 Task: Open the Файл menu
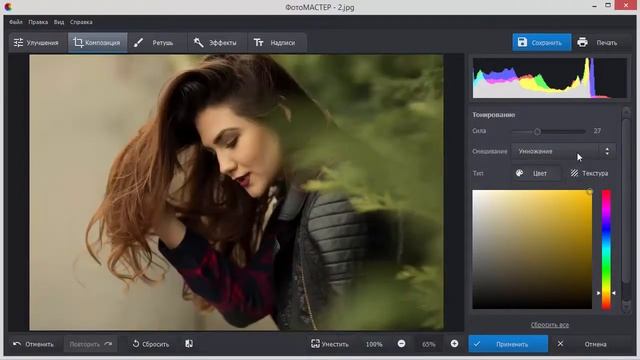coord(16,22)
